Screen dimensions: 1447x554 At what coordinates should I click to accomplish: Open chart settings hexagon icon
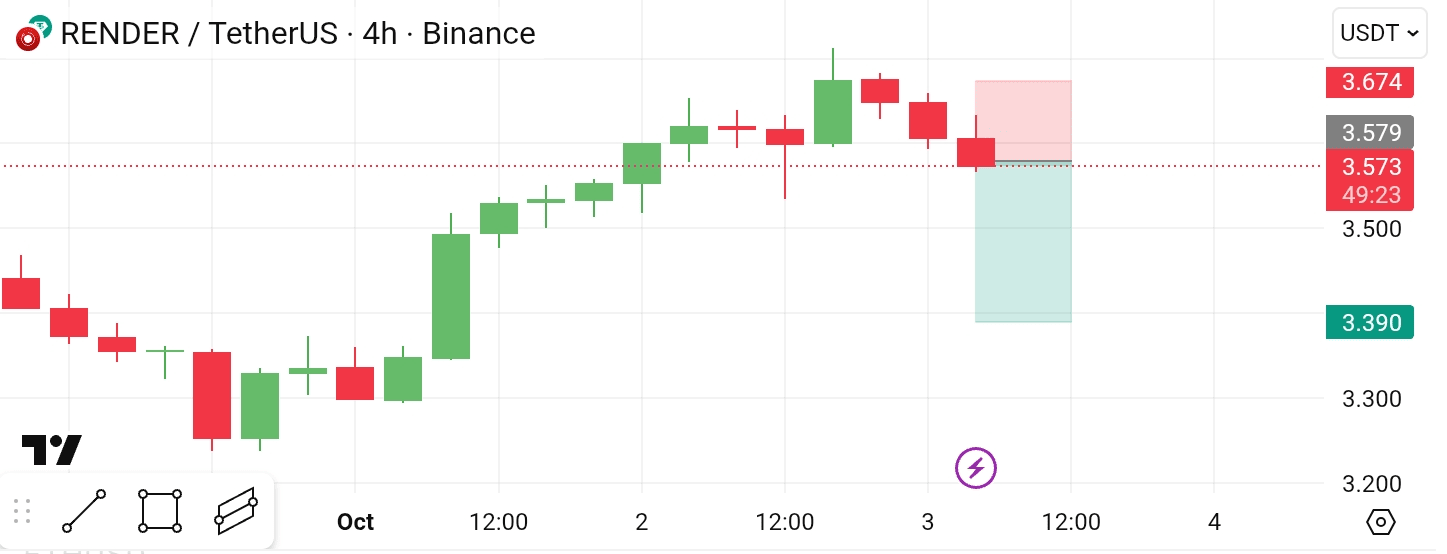point(1381,522)
